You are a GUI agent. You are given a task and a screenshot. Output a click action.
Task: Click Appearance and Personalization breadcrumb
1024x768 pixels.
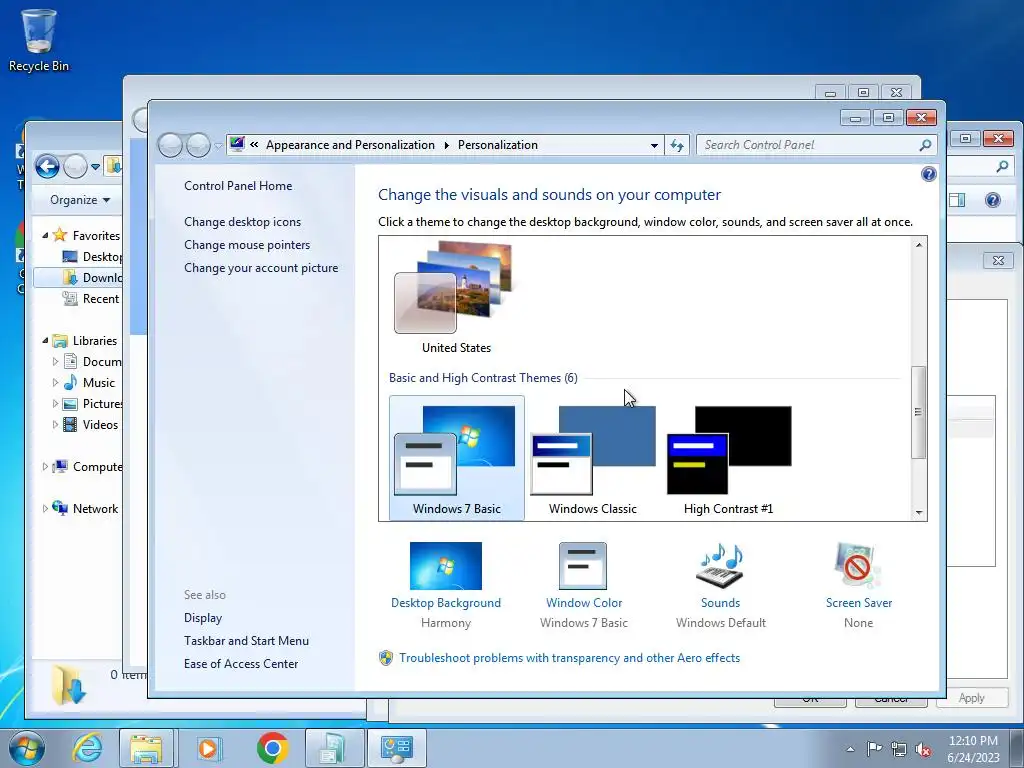point(350,145)
